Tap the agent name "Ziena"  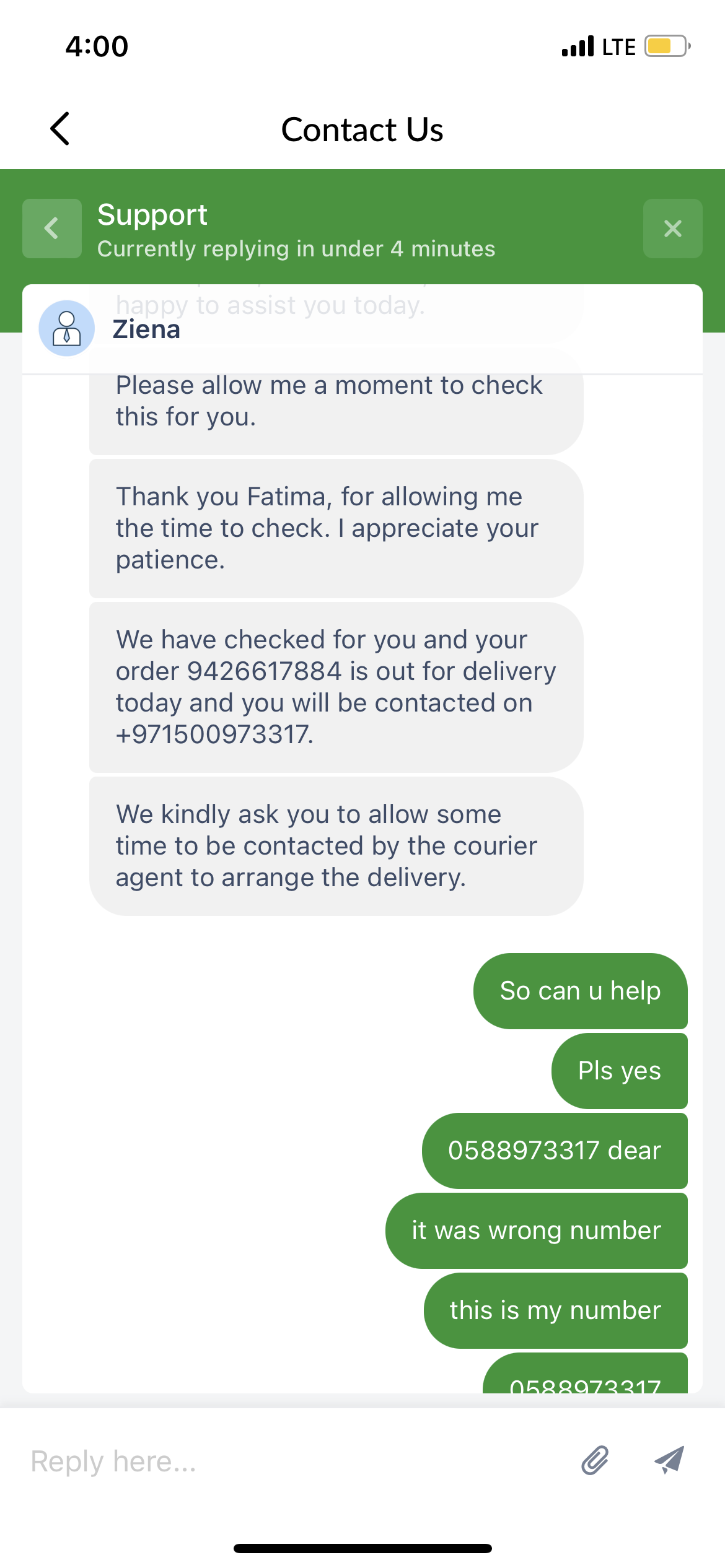[146, 329]
